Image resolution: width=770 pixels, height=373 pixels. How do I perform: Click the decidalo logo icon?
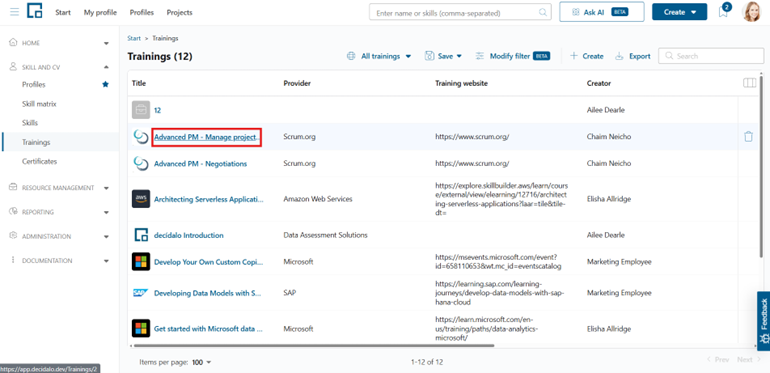click(34, 11)
